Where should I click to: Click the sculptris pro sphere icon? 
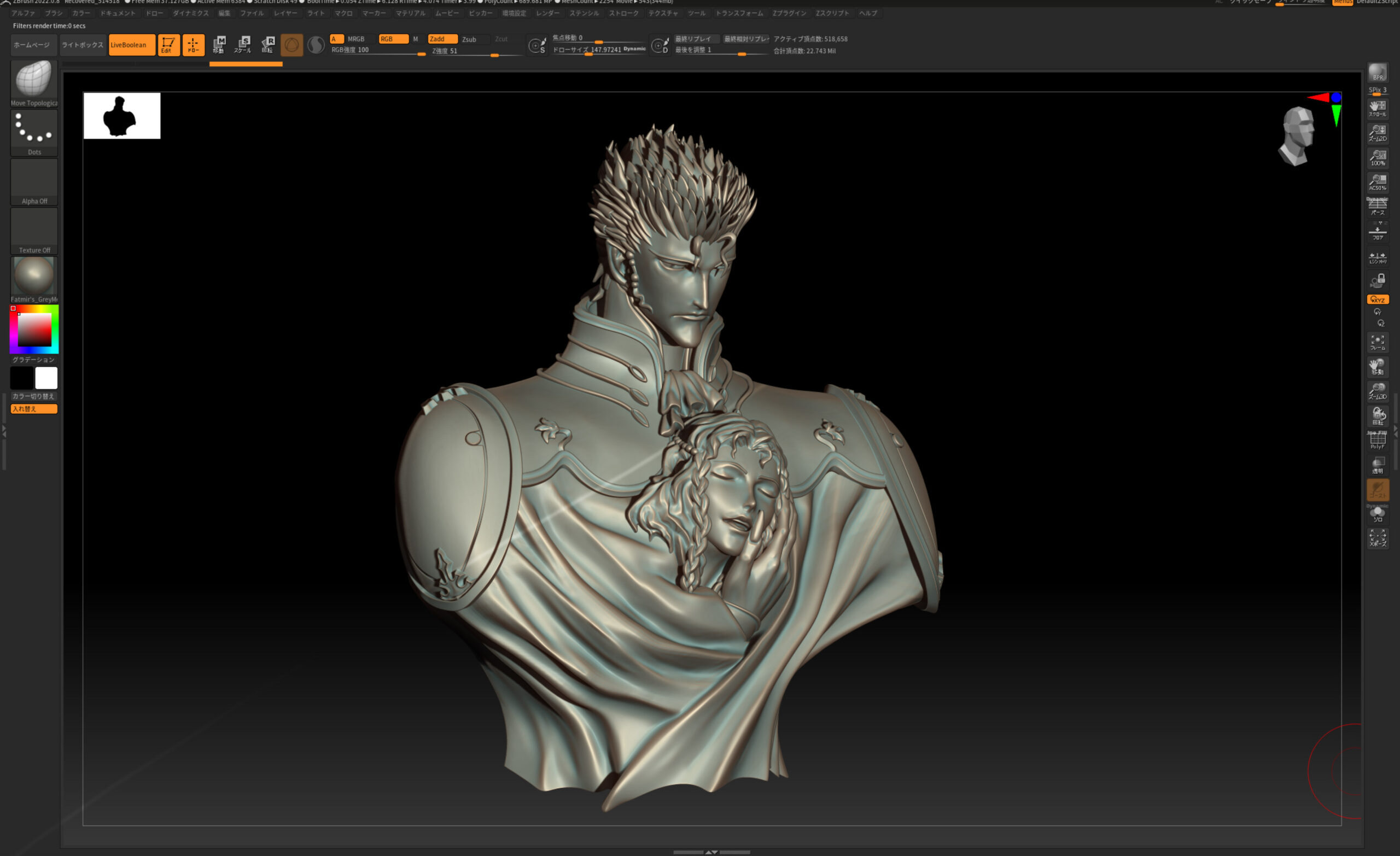click(316, 45)
